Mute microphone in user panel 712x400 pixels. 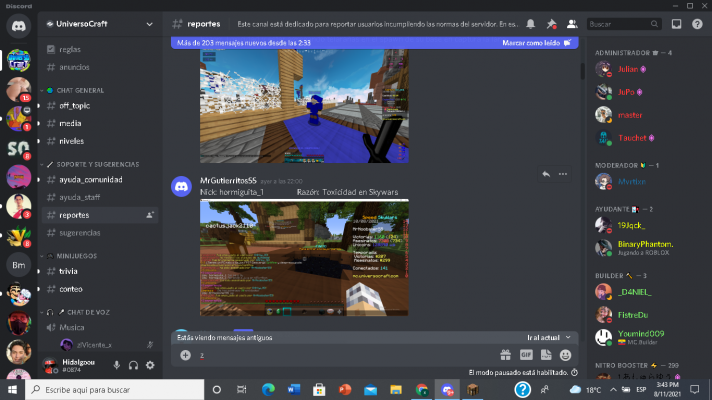coord(117,365)
